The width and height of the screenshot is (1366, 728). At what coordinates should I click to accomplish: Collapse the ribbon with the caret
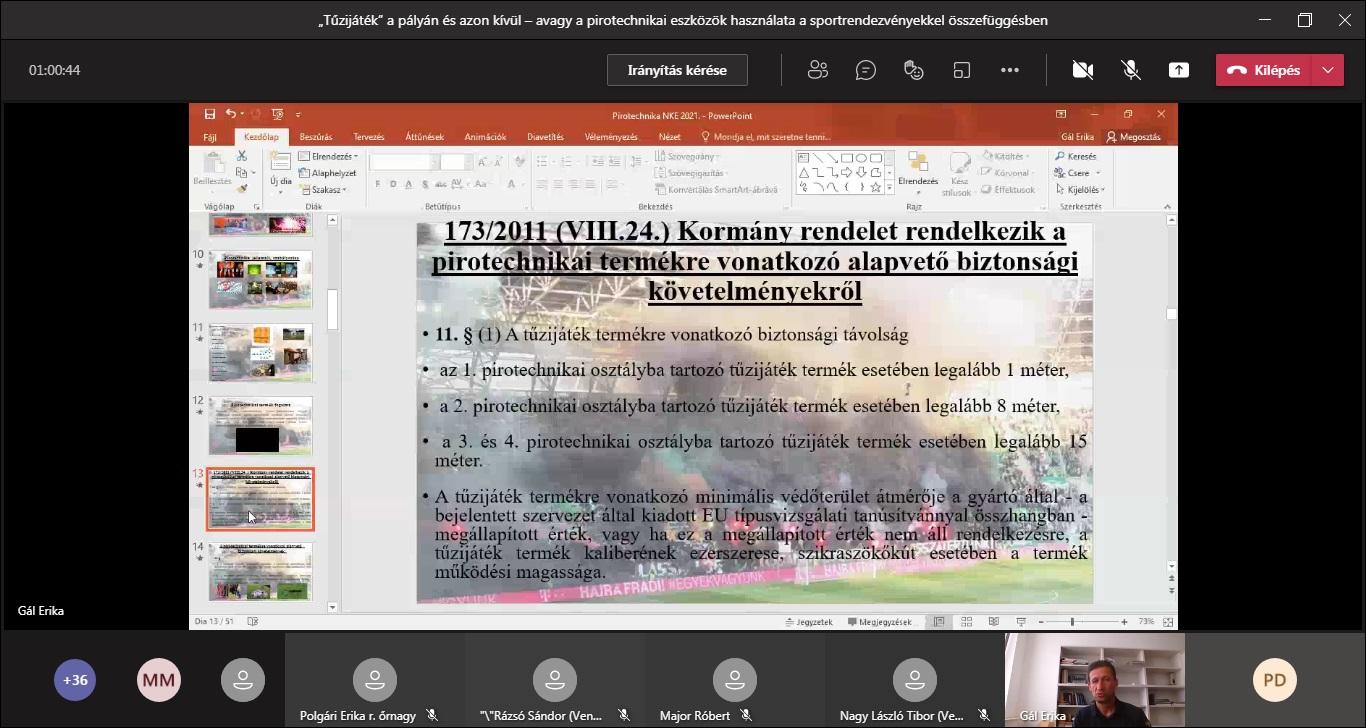[x=1169, y=207]
